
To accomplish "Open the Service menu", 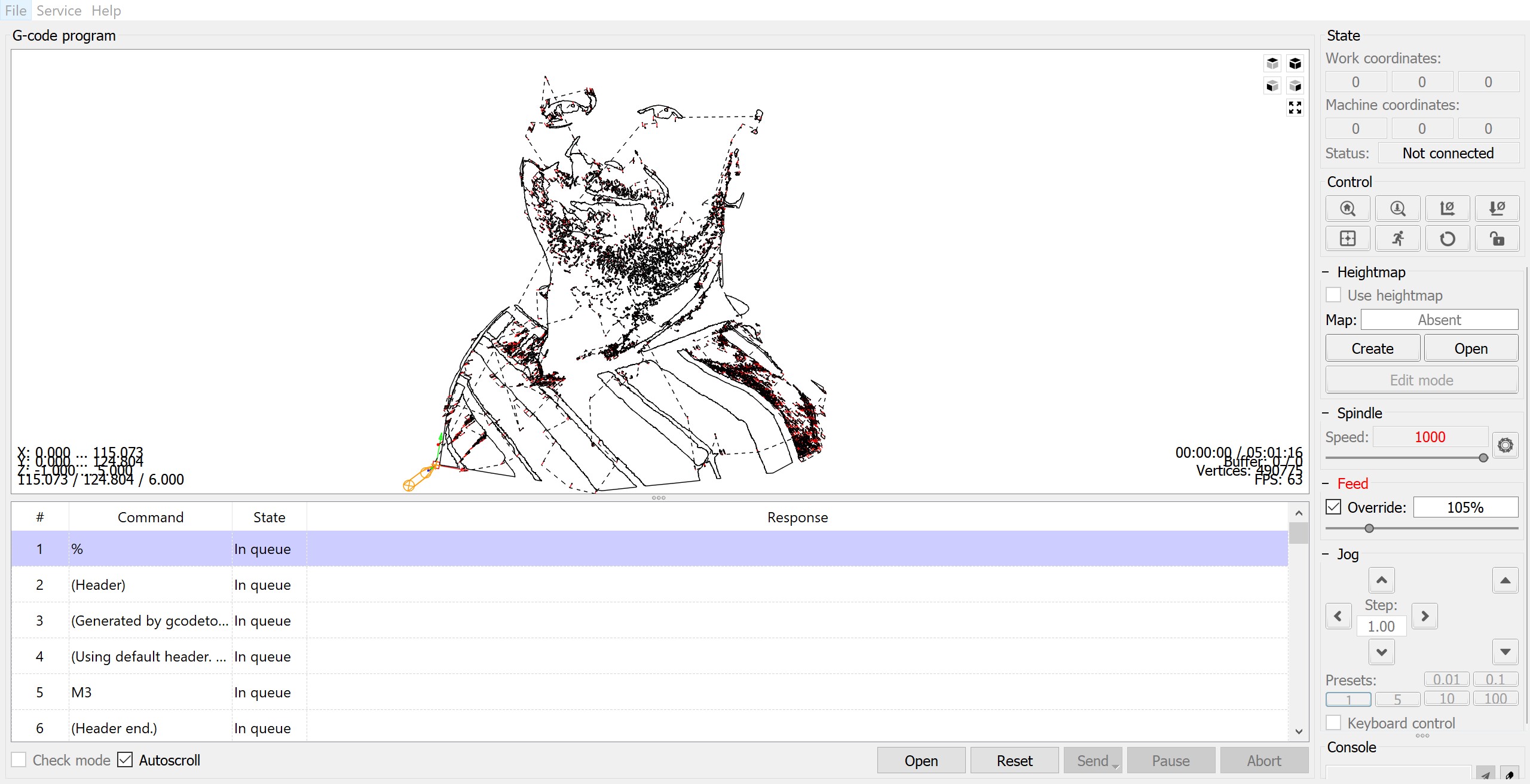I will click(59, 10).
